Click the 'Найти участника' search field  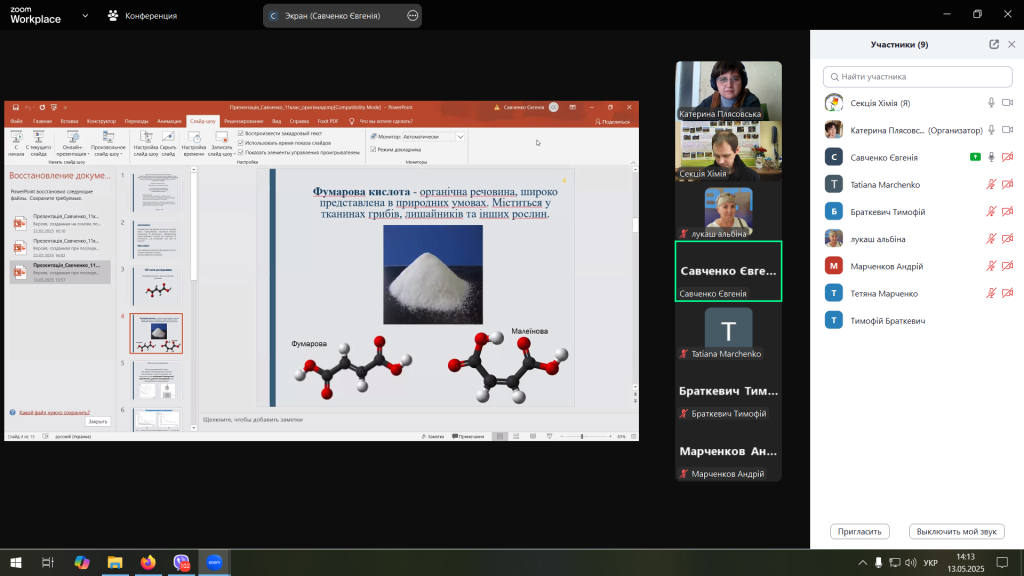pos(916,76)
